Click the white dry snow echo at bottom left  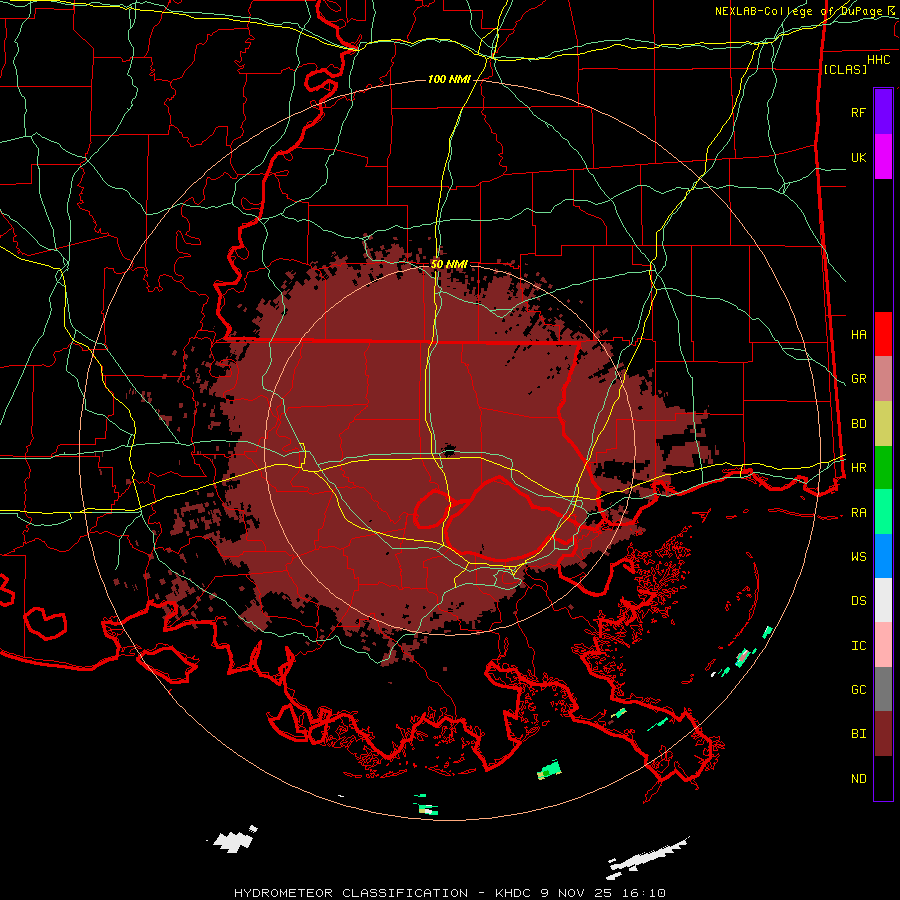click(234, 840)
